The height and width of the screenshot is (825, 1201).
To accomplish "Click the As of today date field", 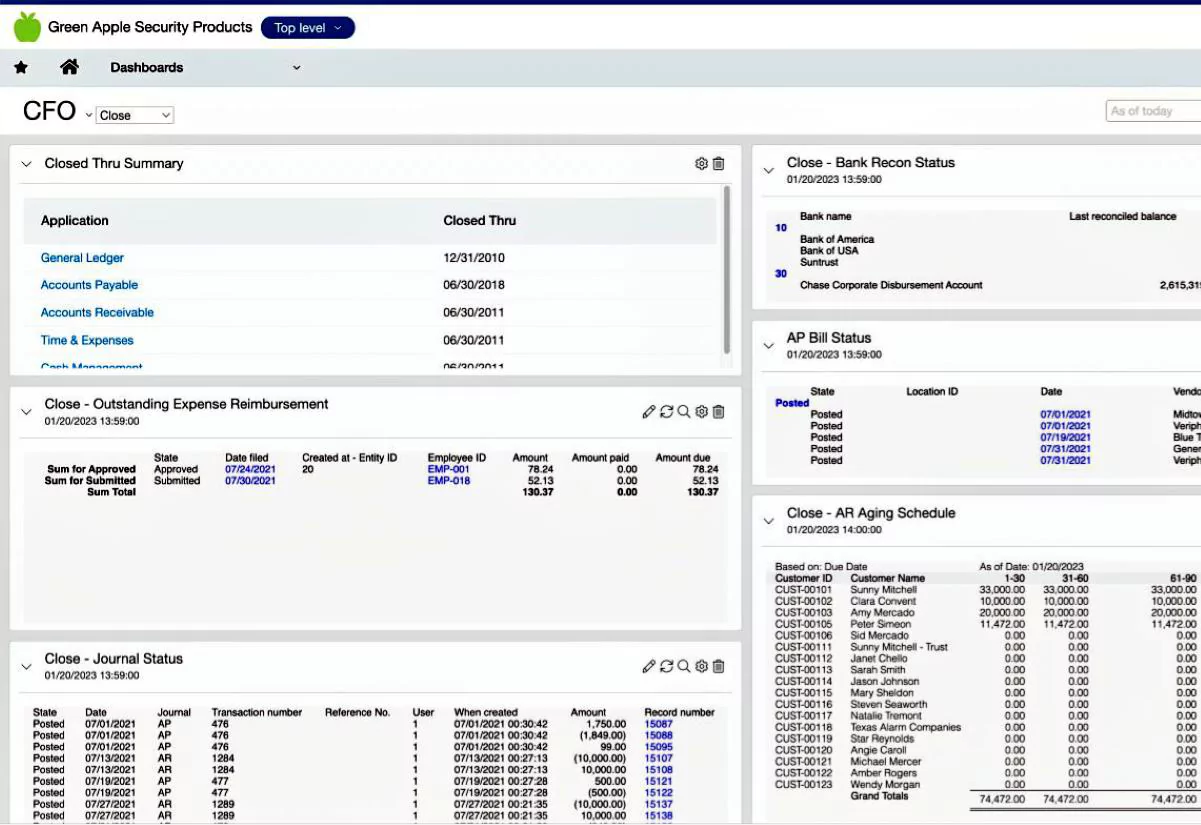I will point(1152,111).
